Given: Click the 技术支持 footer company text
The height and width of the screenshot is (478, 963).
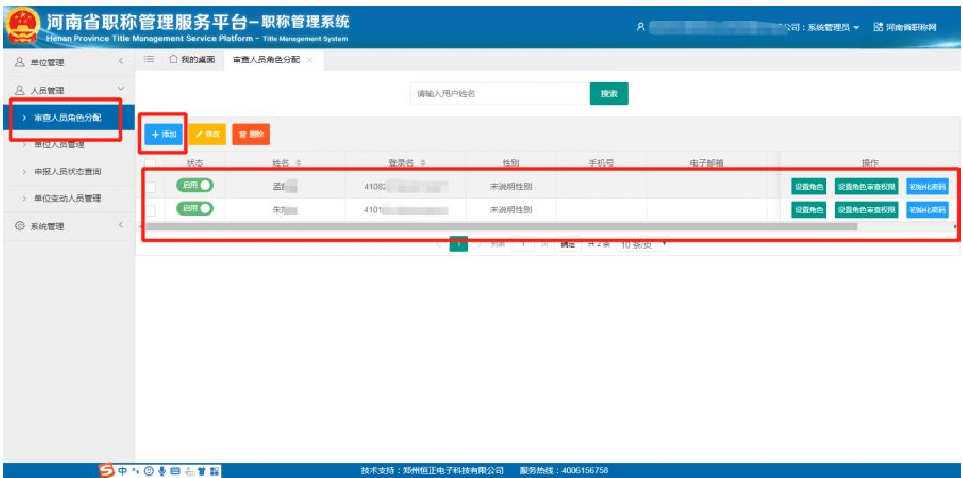Looking at the screenshot, I should click(432, 471).
